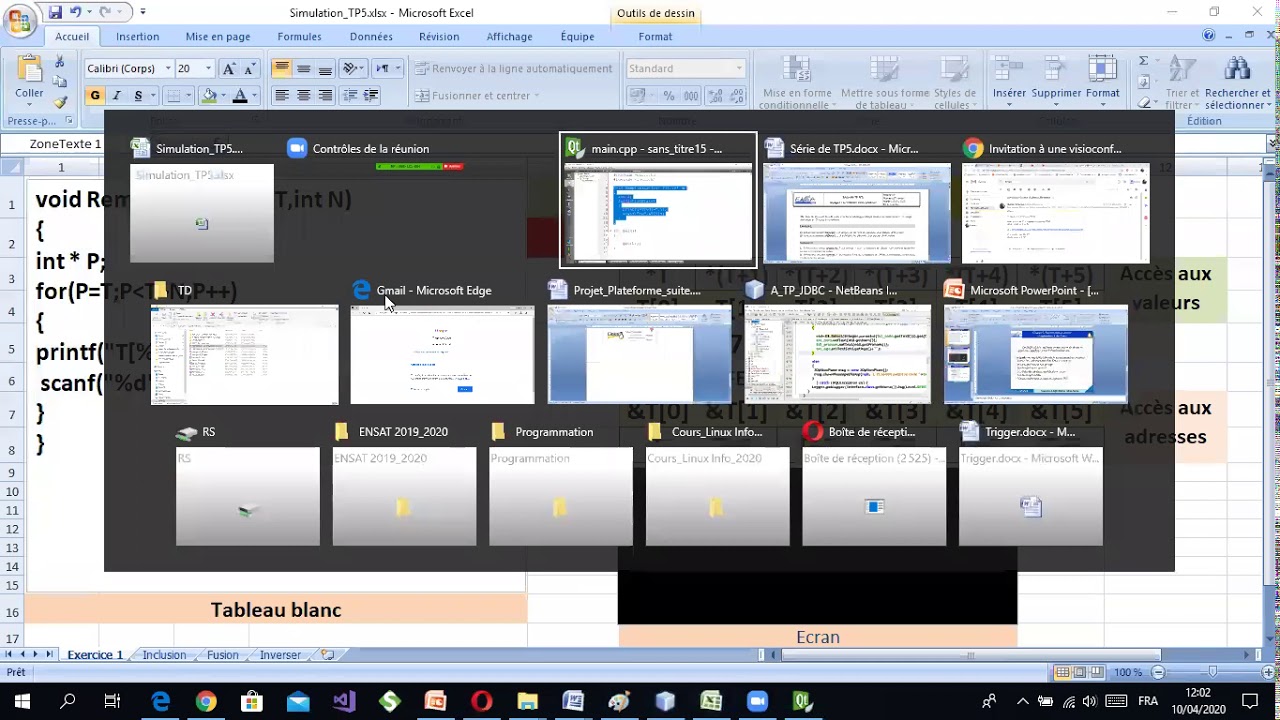Open Windows Start menu
Image resolution: width=1280 pixels, height=720 pixels.
22,701
